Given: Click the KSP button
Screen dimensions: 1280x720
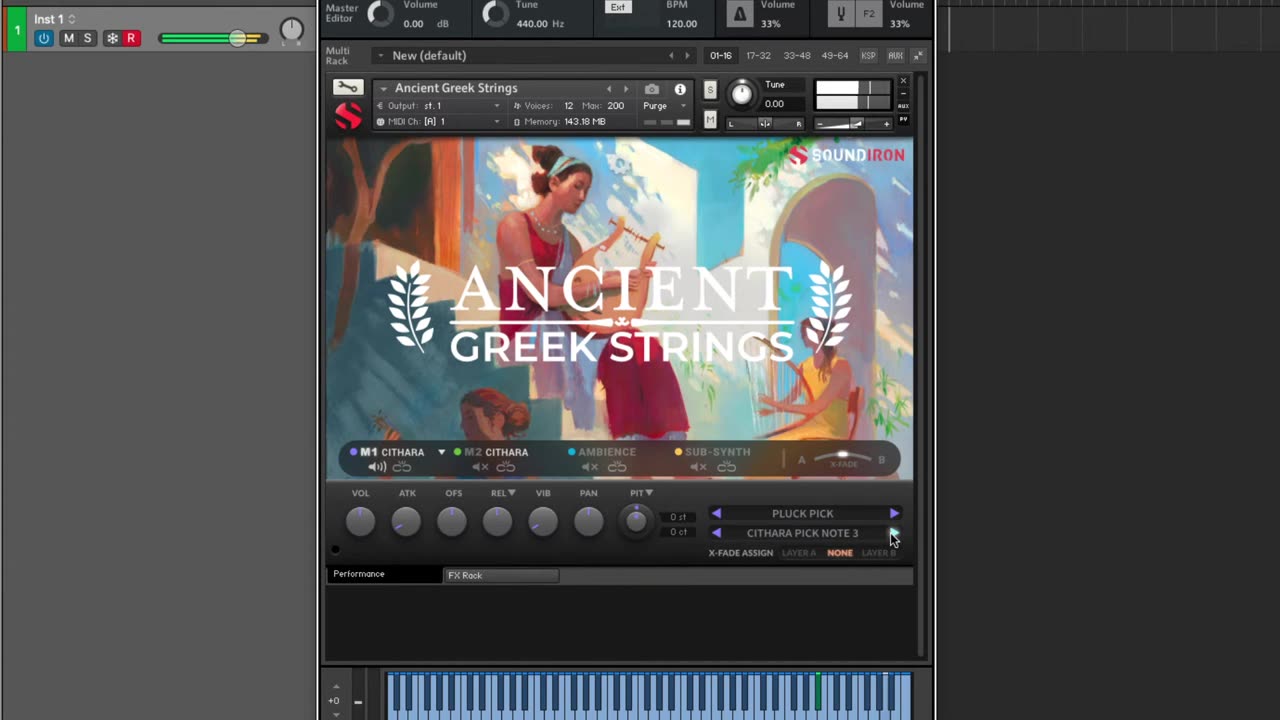Looking at the screenshot, I should coord(868,56).
